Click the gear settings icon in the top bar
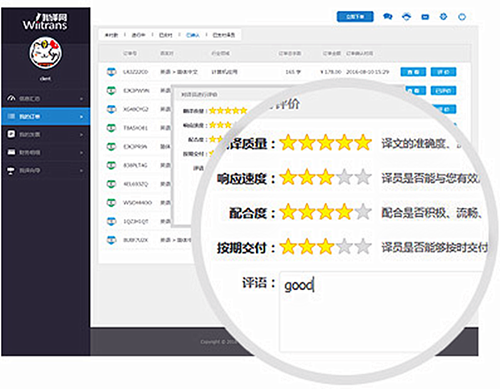500x389 pixels. tap(443, 16)
